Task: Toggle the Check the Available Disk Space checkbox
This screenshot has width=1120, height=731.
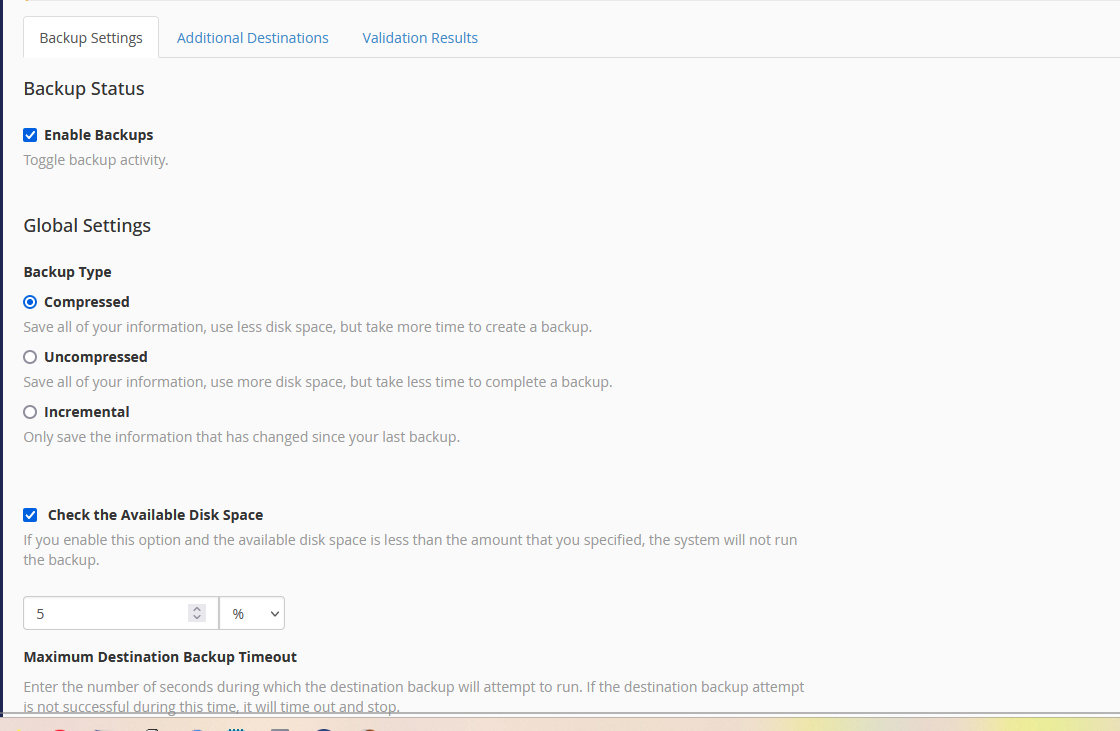Action: (30, 515)
